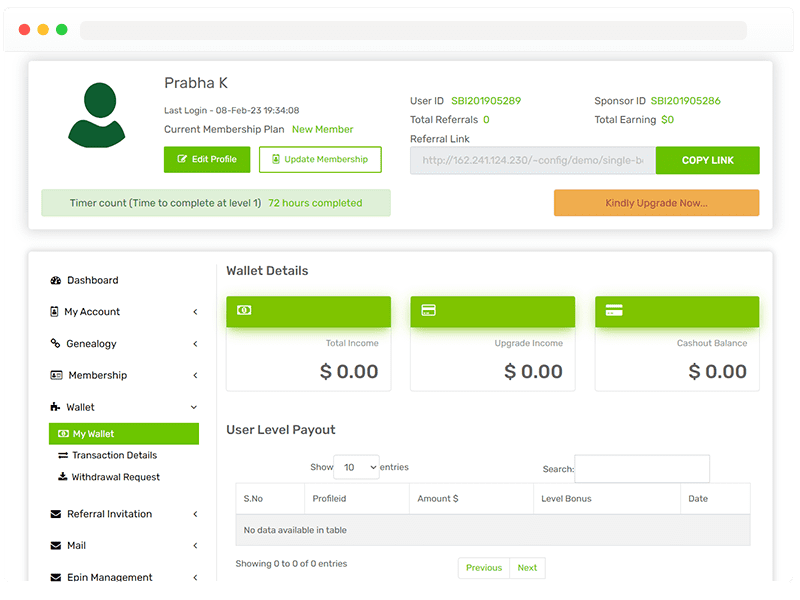
Task: Click the Cashout Balance card icon
Action: click(613, 311)
